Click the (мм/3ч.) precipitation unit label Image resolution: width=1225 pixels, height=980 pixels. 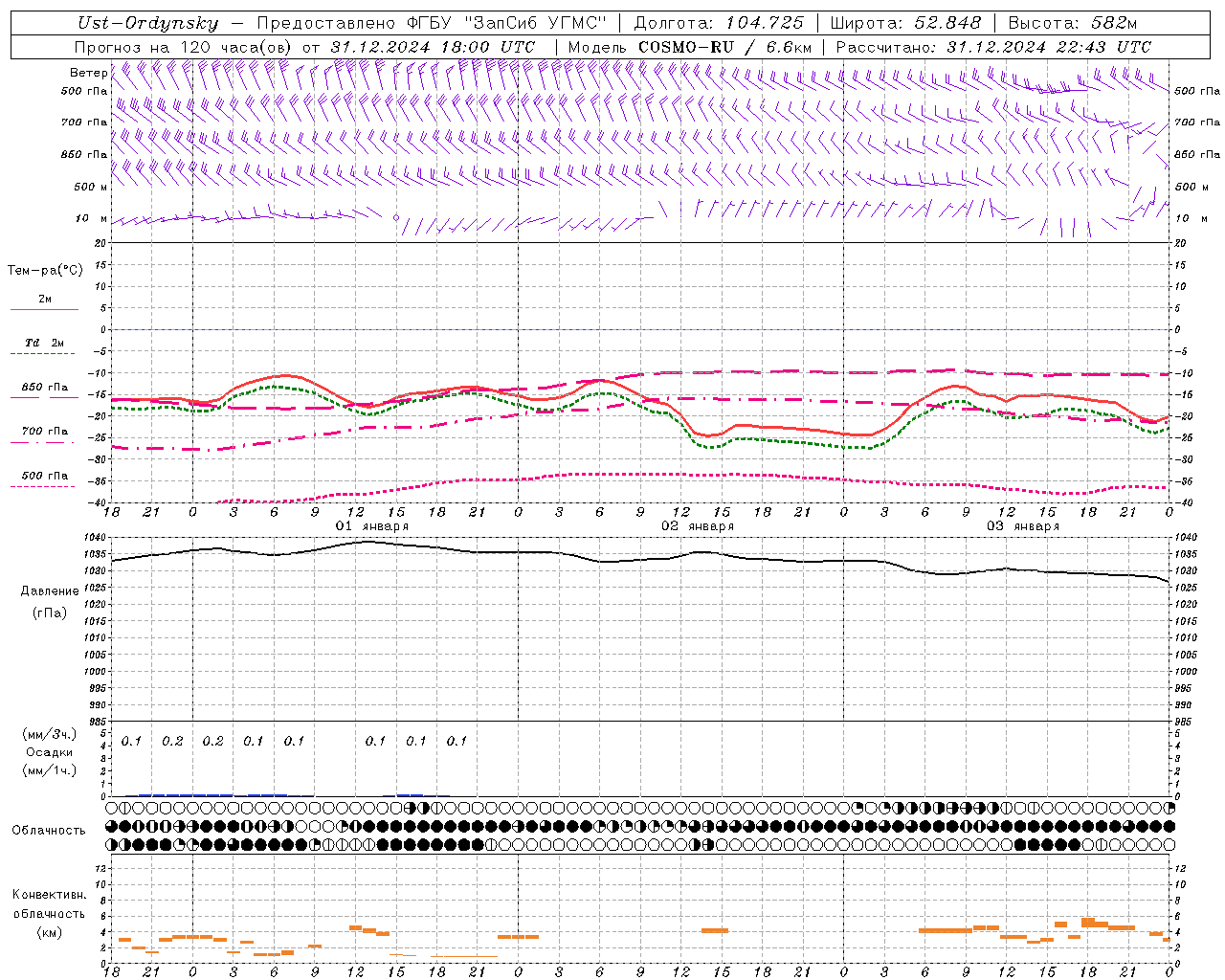(x=50, y=734)
